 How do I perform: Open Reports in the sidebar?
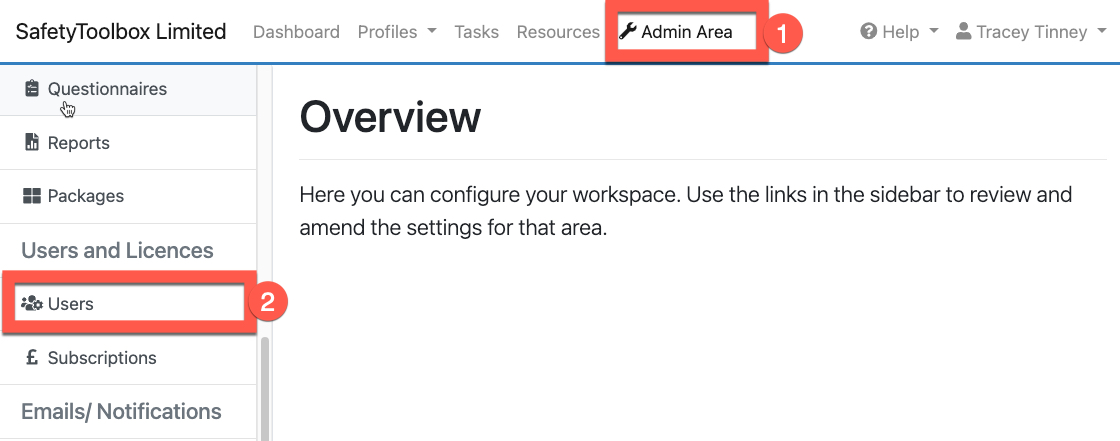click(x=128, y=143)
